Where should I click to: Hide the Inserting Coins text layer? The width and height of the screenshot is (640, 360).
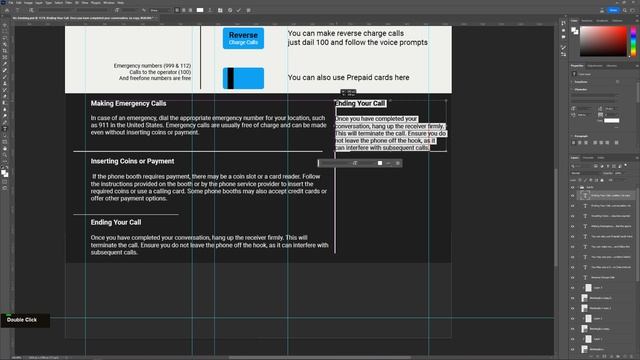(573, 216)
